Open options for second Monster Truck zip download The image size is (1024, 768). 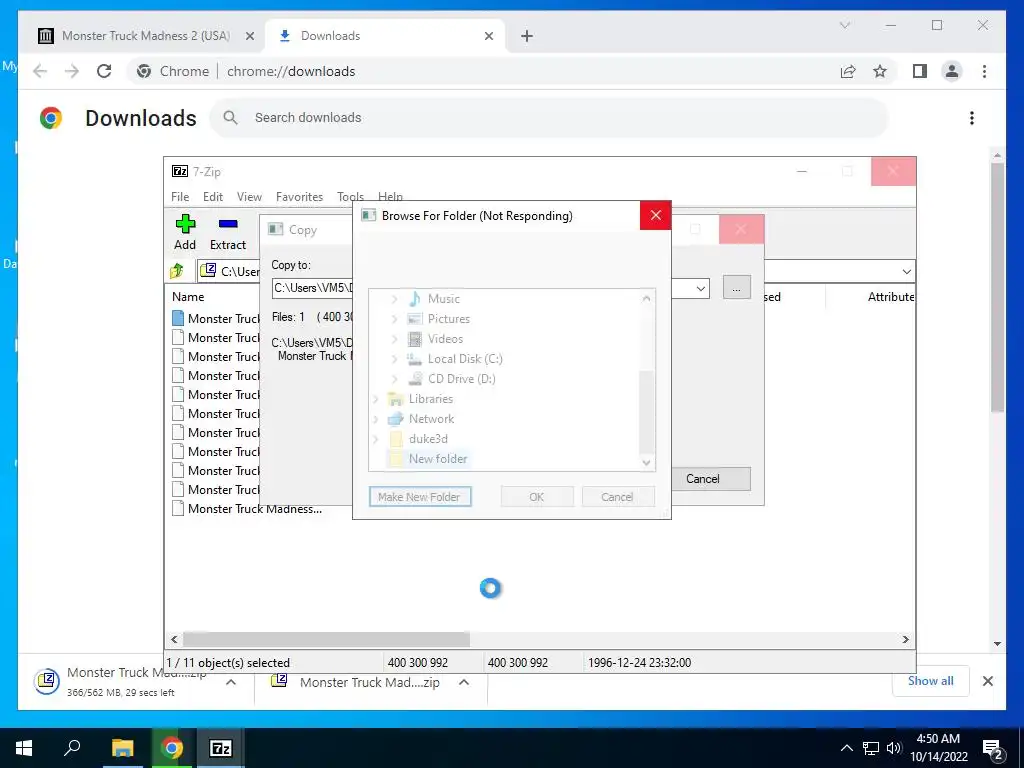tap(464, 682)
